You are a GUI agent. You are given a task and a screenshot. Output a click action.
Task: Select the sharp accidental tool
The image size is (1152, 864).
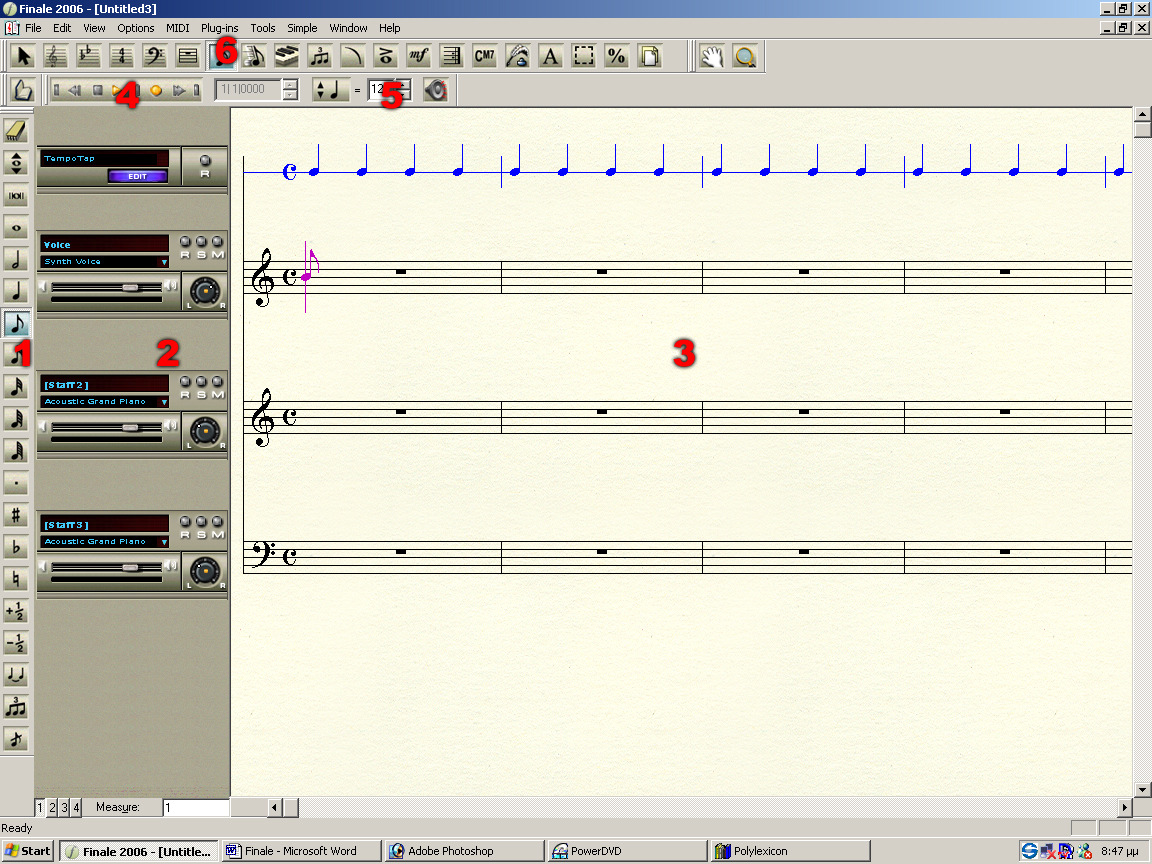pos(16,515)
